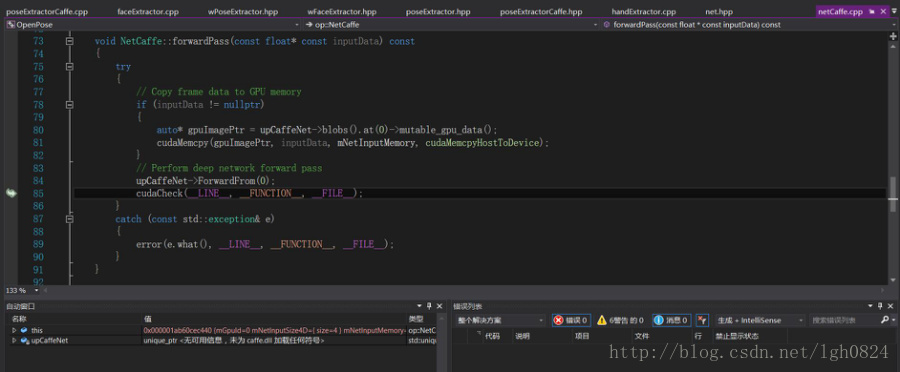Click the editor split-window plus icon
The image size is (900, 372).
[893, 36]
